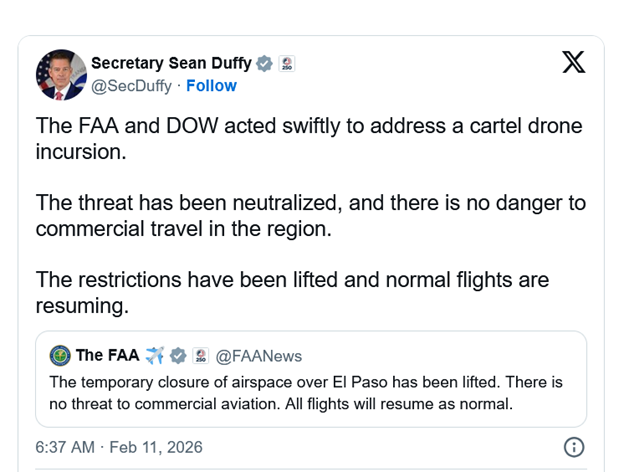The width and height of the screenshot is (624, 472).
Task: Click the X logo in the tweet corner
Action: click(573, 63)
